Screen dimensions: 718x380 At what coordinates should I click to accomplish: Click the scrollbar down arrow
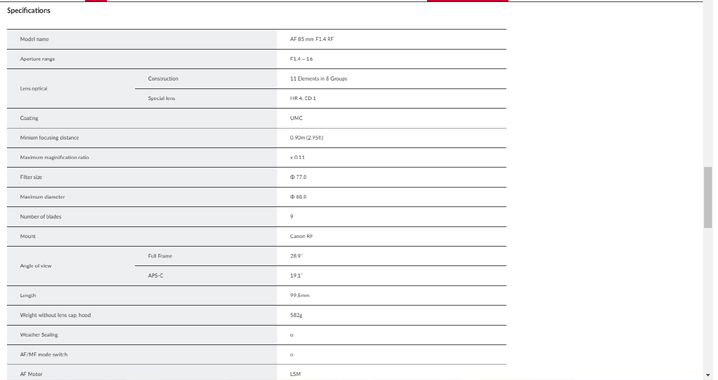(x=708, y=375)
